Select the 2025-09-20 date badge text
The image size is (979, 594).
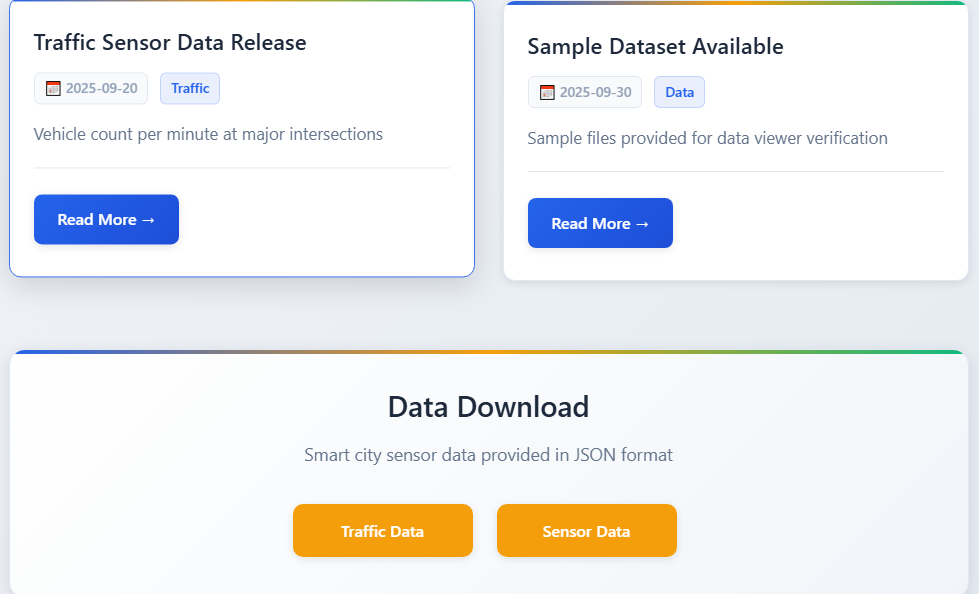click(x=102, y=88)
